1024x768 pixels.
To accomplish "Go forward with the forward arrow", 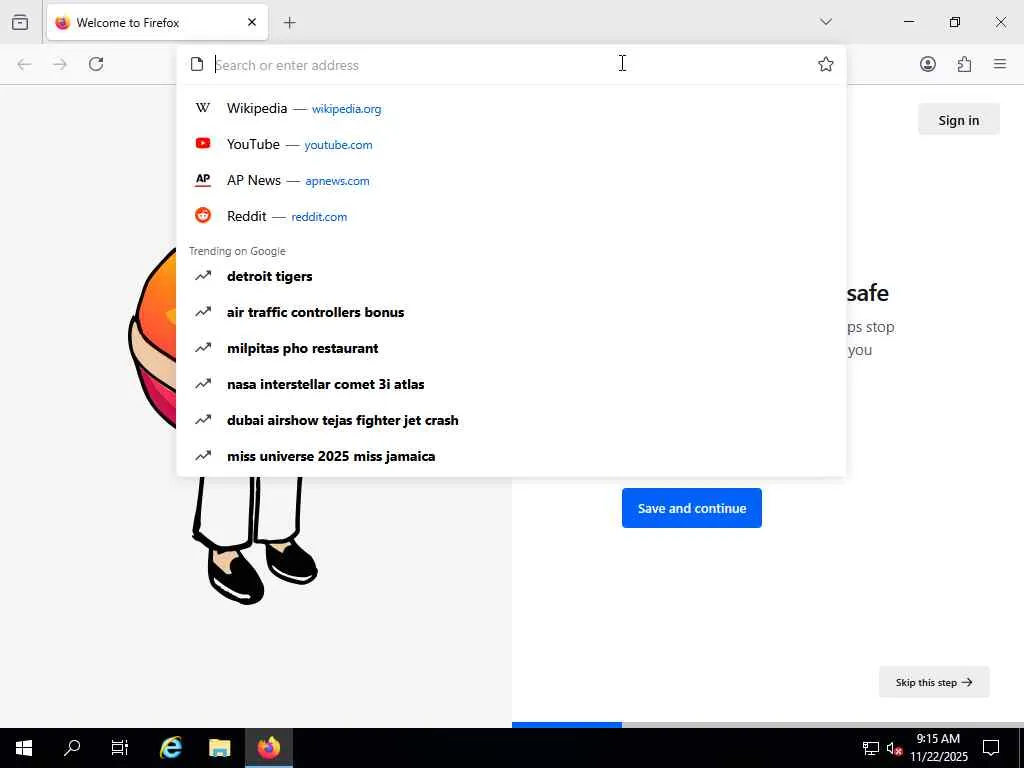I will pos(60,64).
